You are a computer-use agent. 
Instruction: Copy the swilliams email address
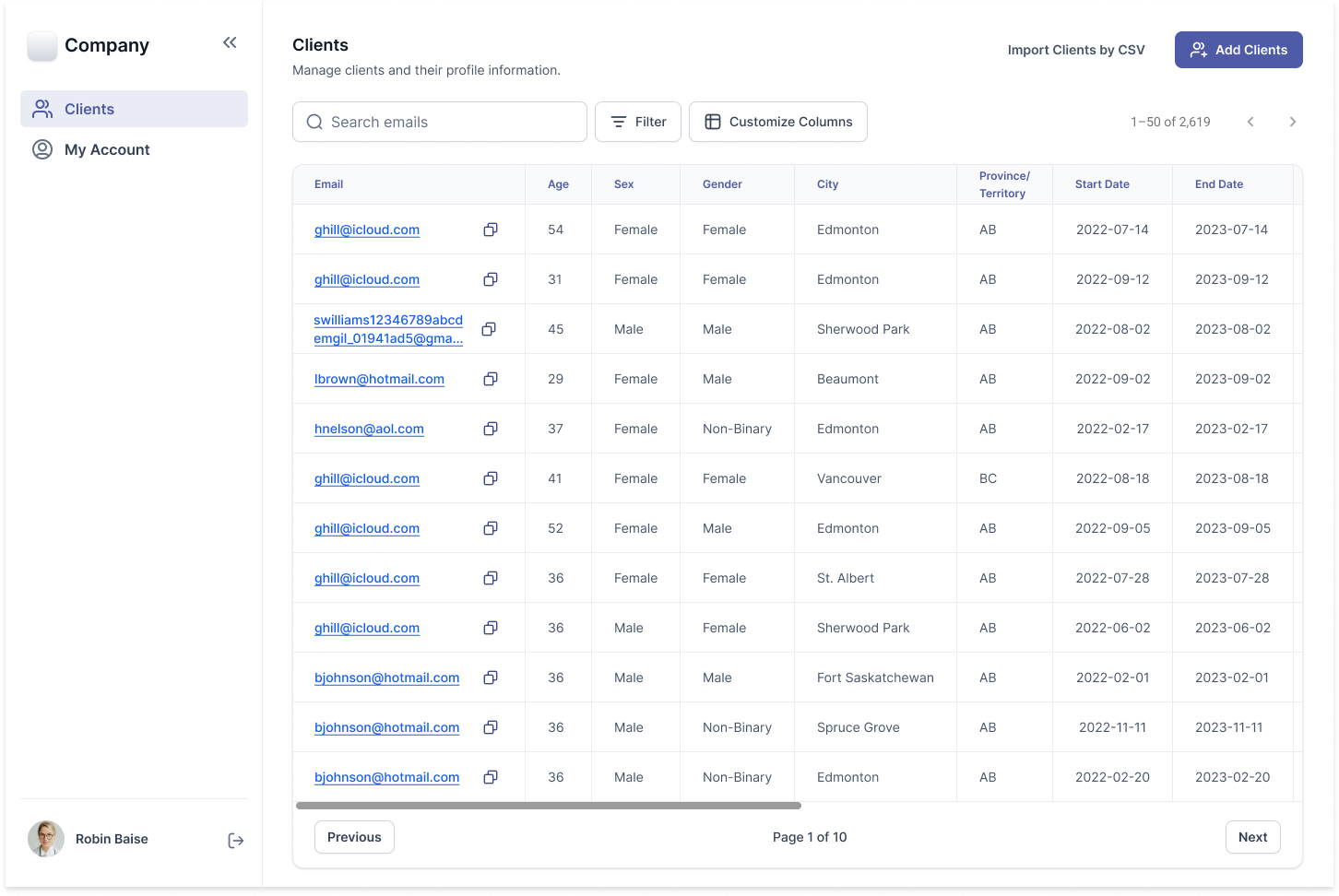[x=489, y=329]
